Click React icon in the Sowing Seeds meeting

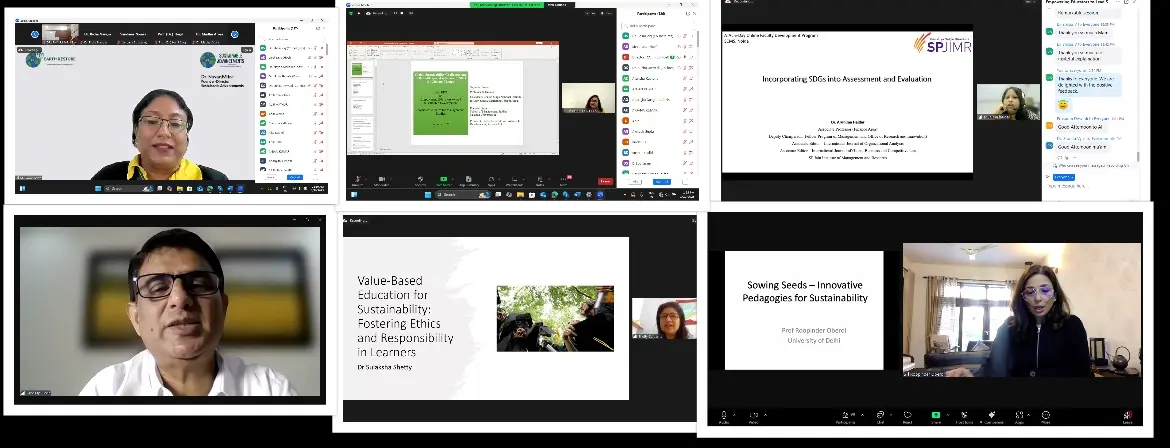[906, 414]
